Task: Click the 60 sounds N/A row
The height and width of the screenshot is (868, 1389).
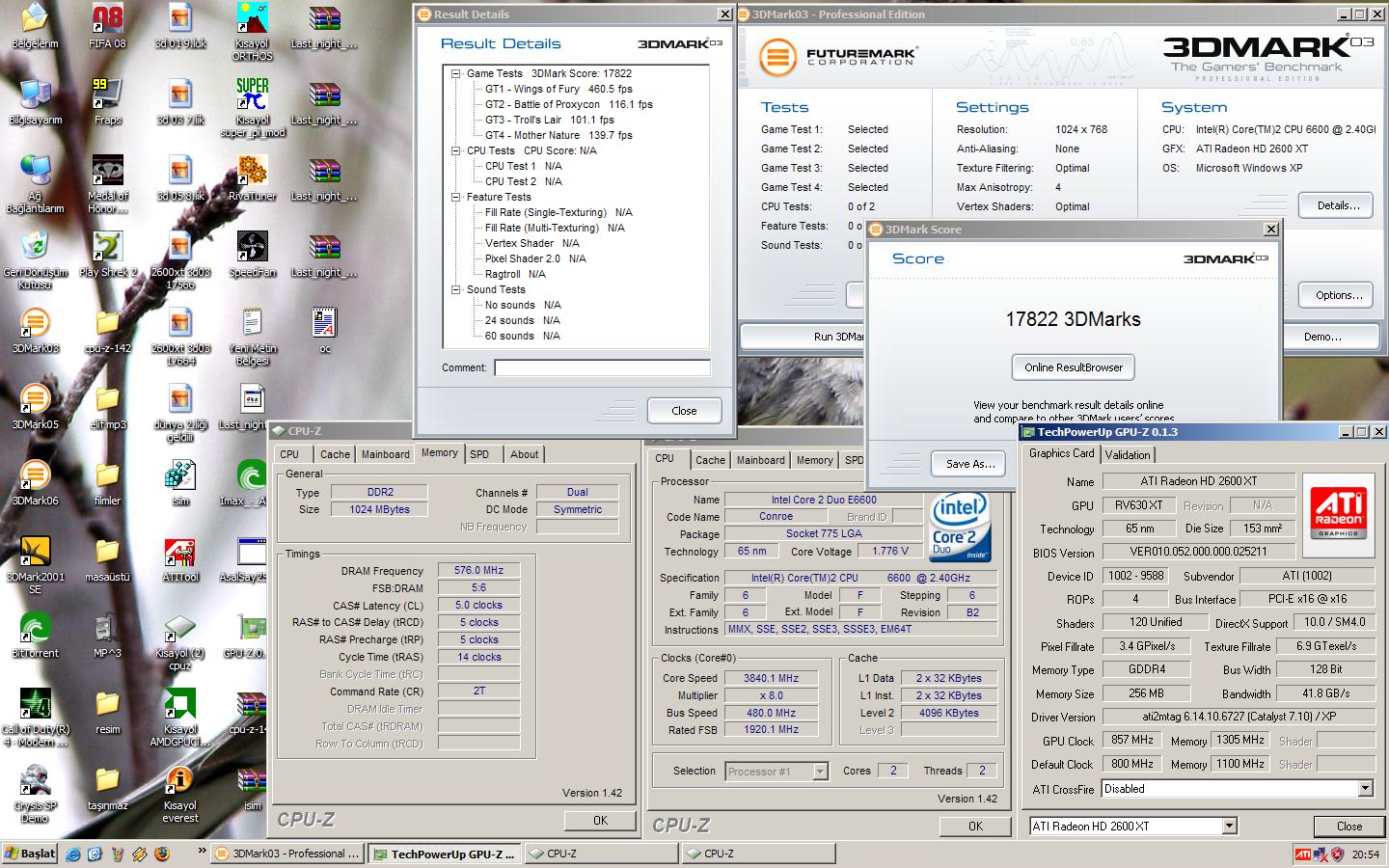Action: point(523,336)
